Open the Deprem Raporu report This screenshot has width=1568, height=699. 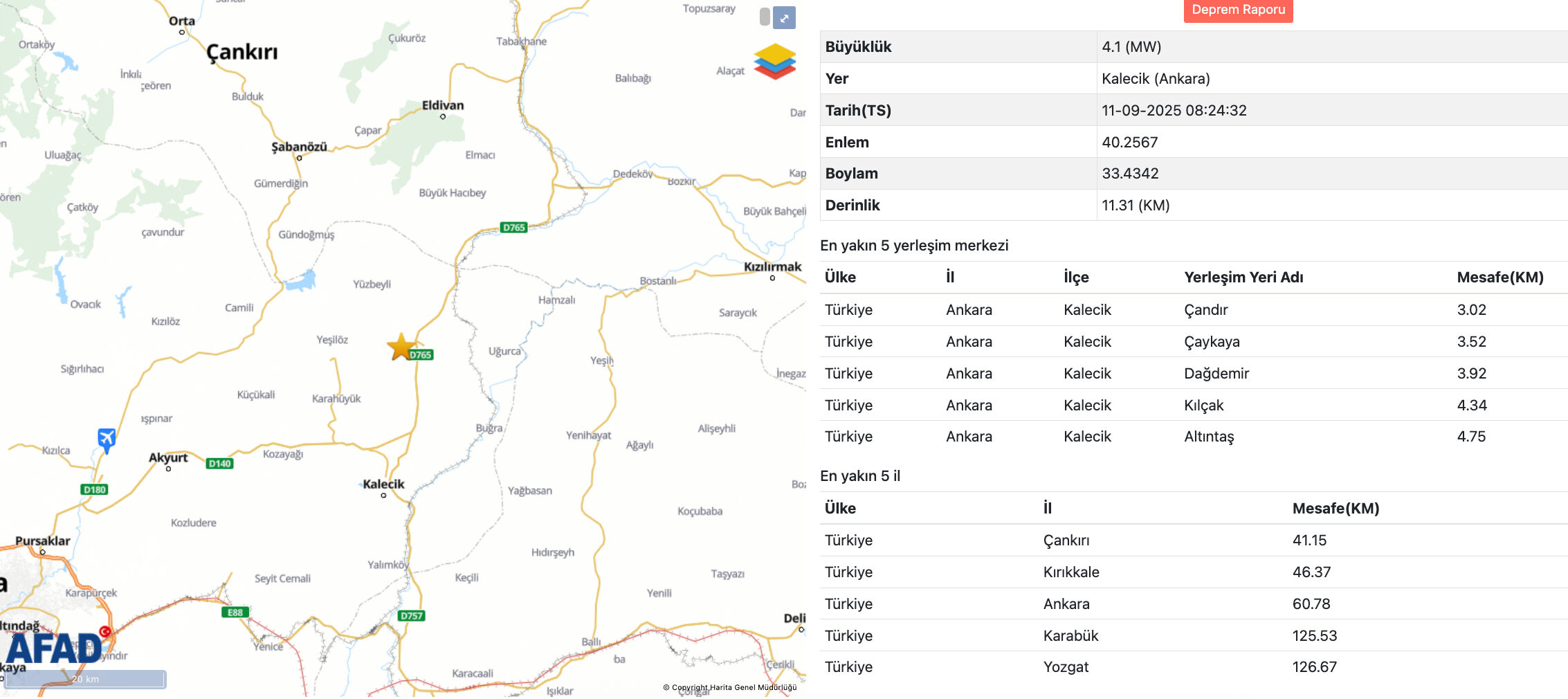click(1238, 10)
